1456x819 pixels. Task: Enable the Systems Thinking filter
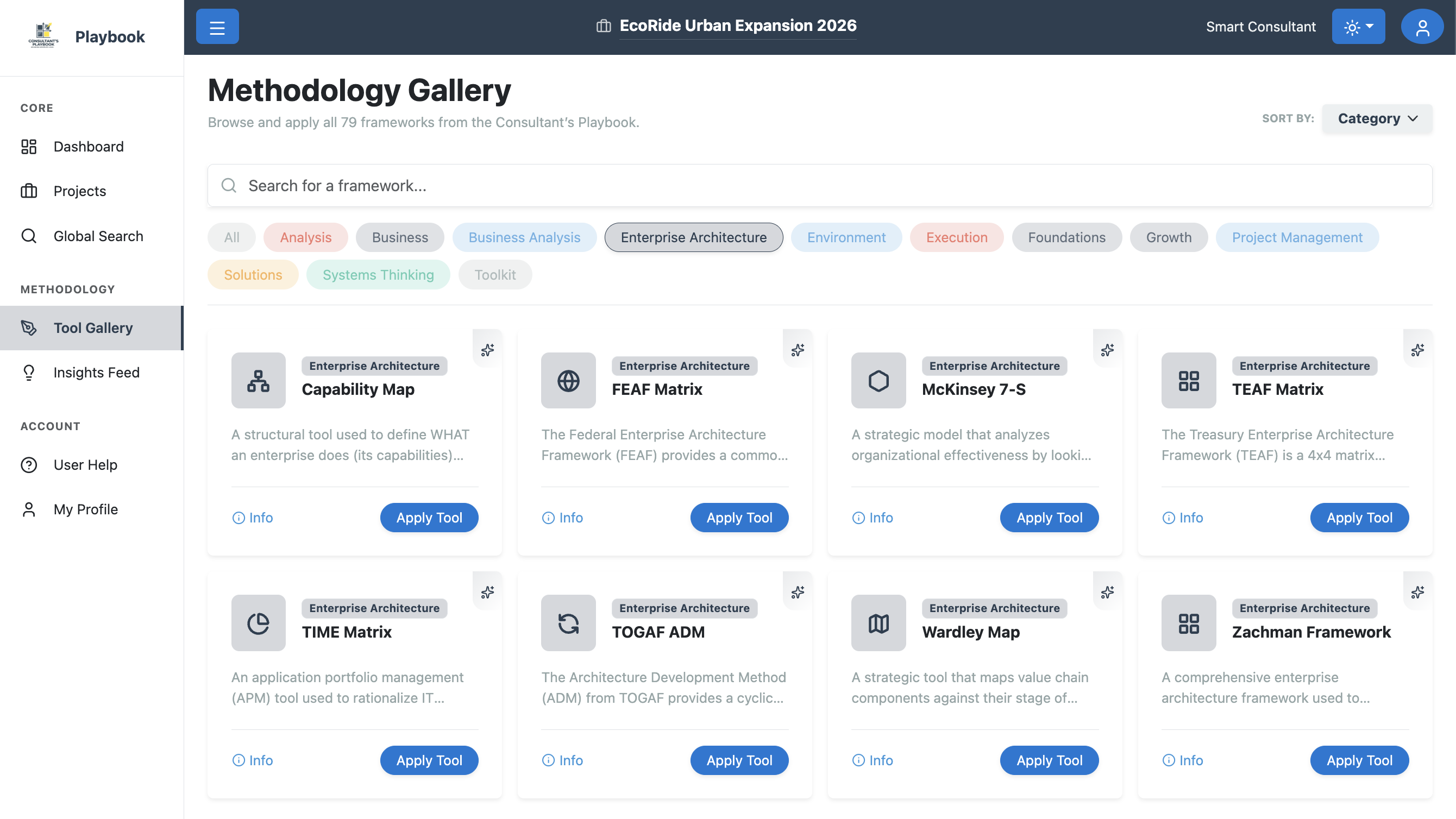pos(378,275)
